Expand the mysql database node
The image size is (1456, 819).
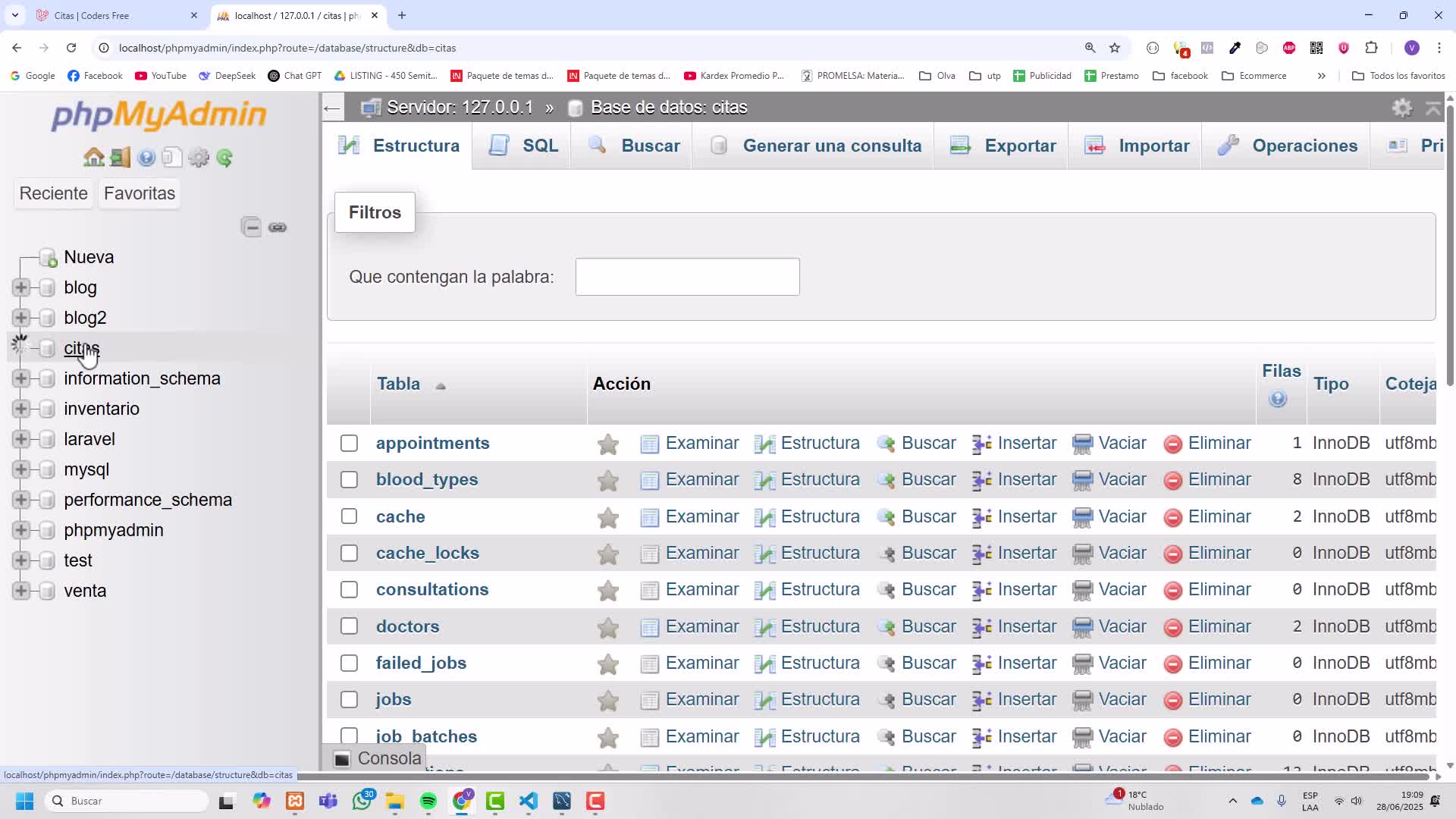tap(21, 469)
